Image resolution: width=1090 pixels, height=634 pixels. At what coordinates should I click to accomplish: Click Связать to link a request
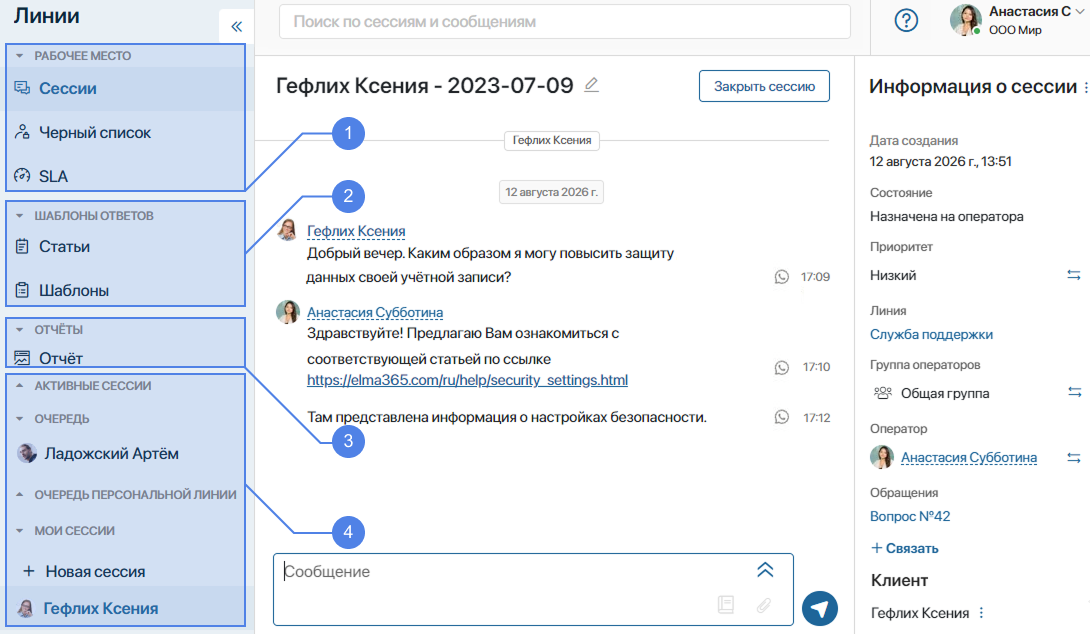[904, 548]
